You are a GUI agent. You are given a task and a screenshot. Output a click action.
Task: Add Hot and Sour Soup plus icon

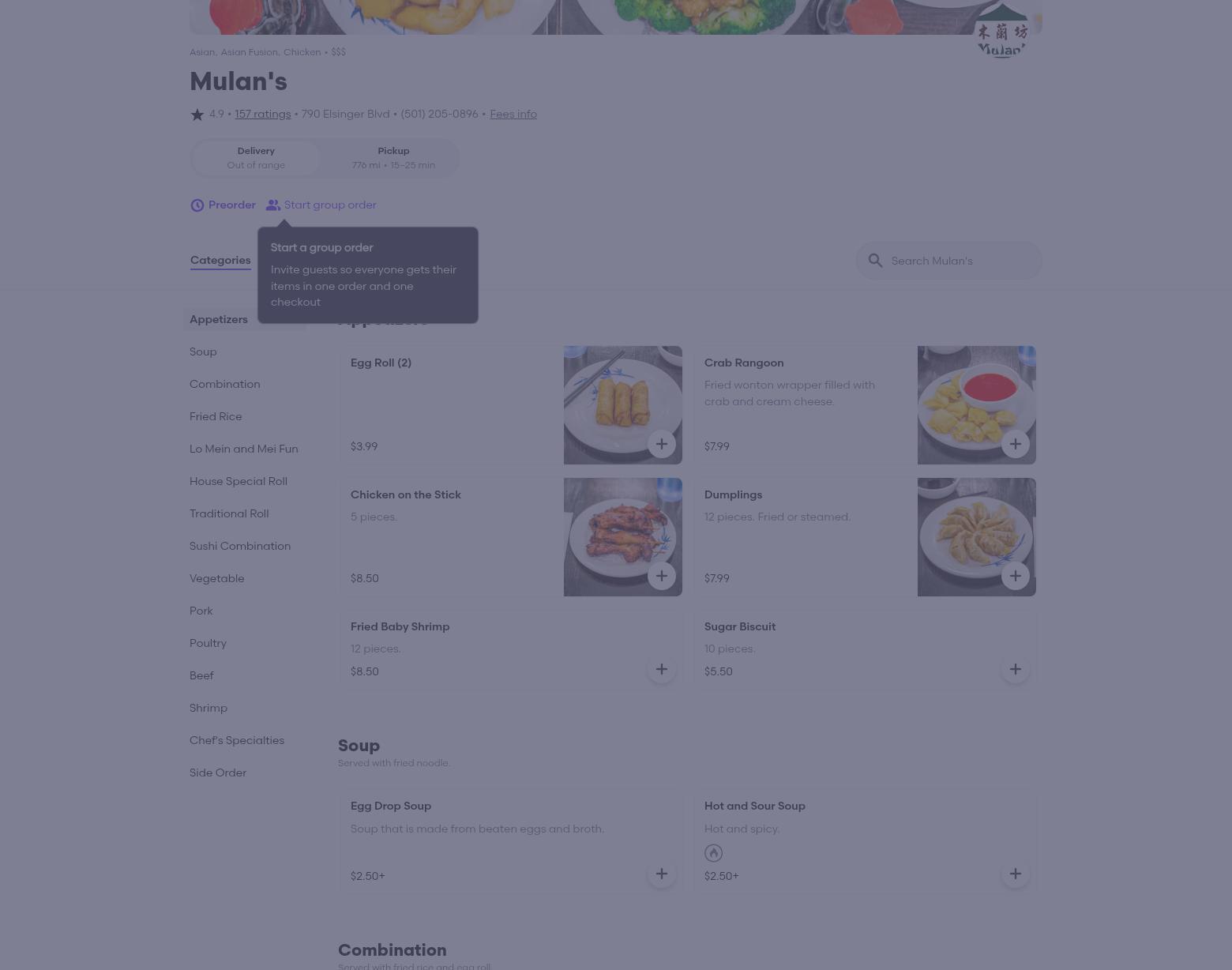[x=1016, y=874]
